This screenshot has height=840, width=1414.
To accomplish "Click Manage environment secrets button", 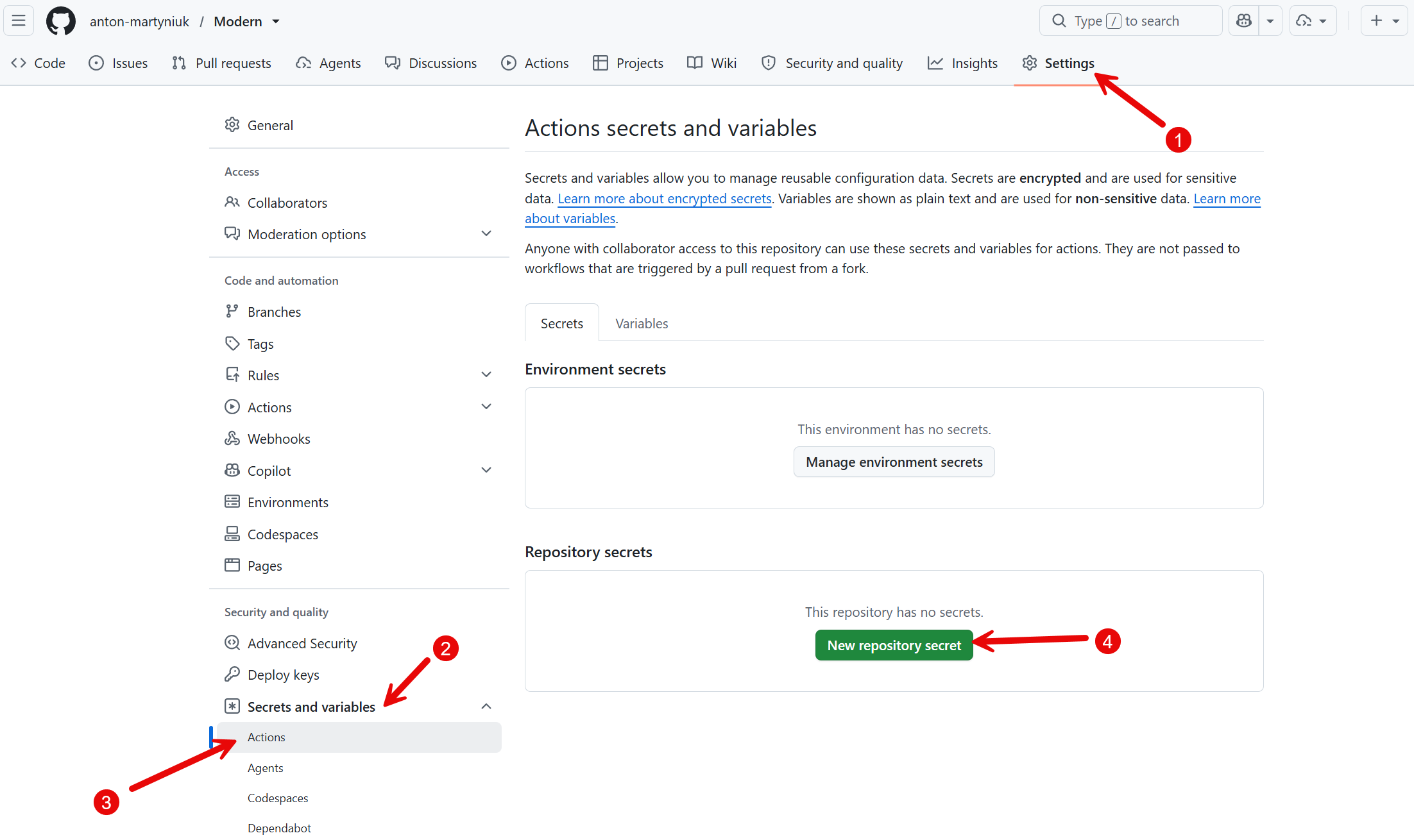I will [894, 462].
